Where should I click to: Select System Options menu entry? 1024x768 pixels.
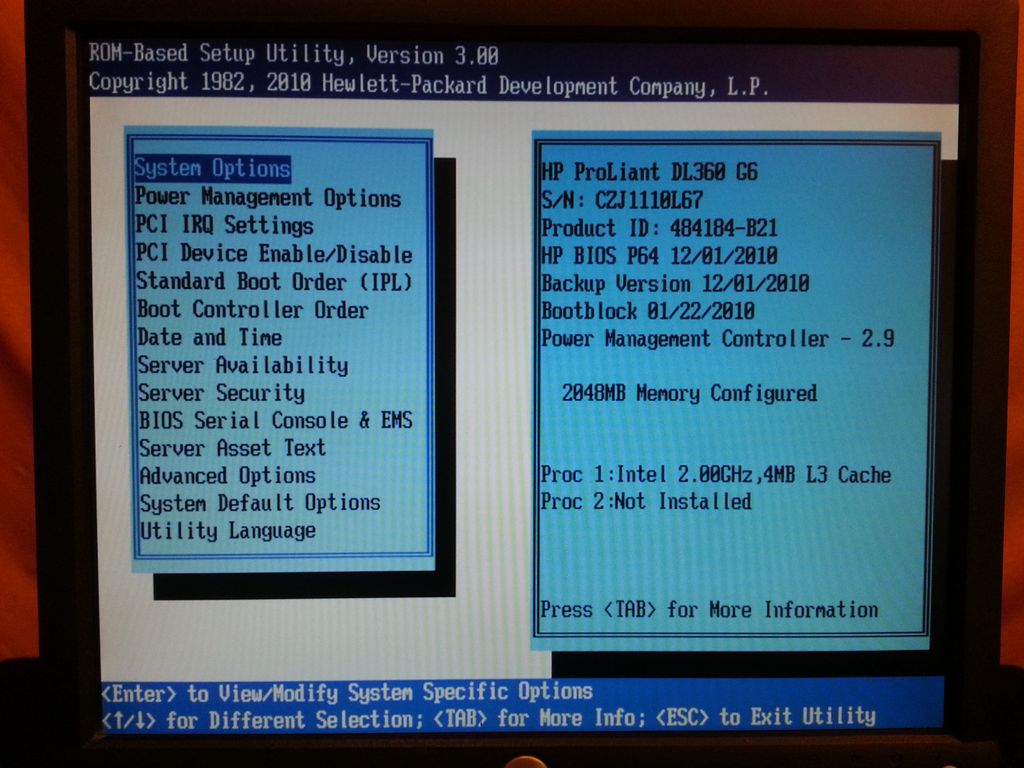(212, 168)
